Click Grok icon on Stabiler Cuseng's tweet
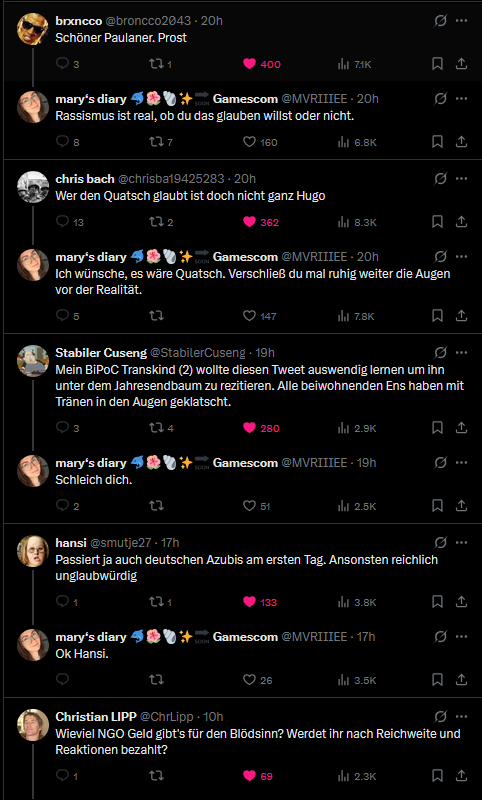Screen dimensions: 482x800 441,353
